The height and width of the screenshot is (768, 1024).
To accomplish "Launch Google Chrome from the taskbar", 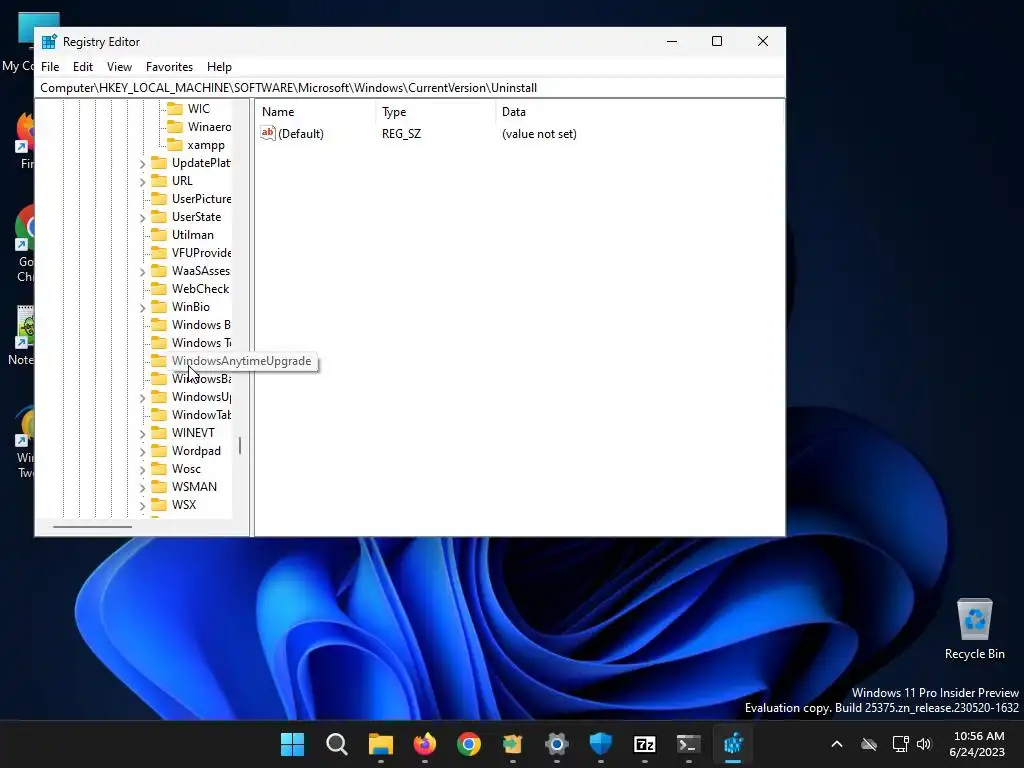I will (x=469, y=744).
